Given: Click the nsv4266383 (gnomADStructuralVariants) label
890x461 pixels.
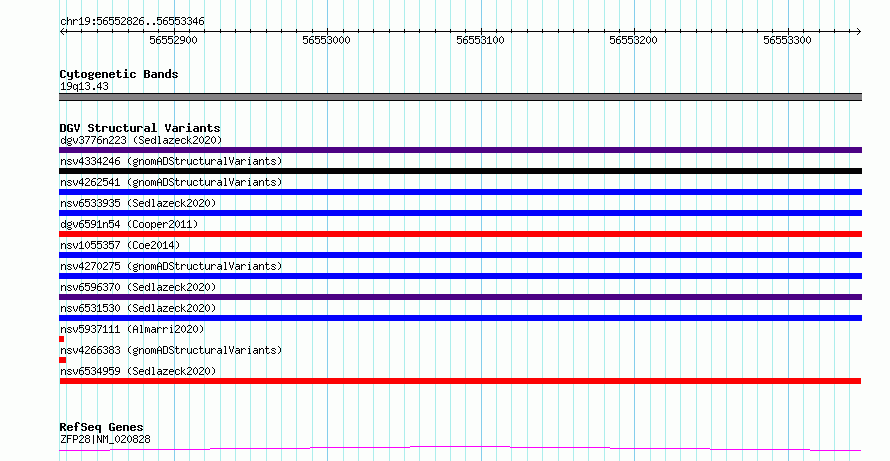Looking at the screenshot, I should [x=171, y=350].
